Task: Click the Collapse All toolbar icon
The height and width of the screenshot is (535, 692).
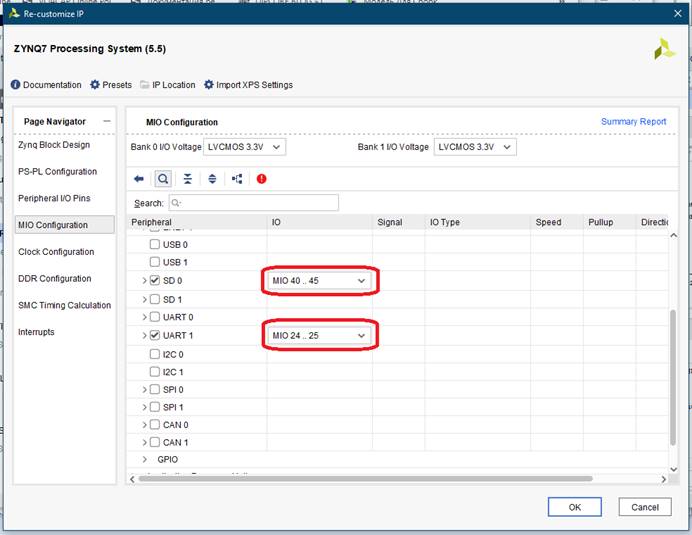Action: point(187,179)
